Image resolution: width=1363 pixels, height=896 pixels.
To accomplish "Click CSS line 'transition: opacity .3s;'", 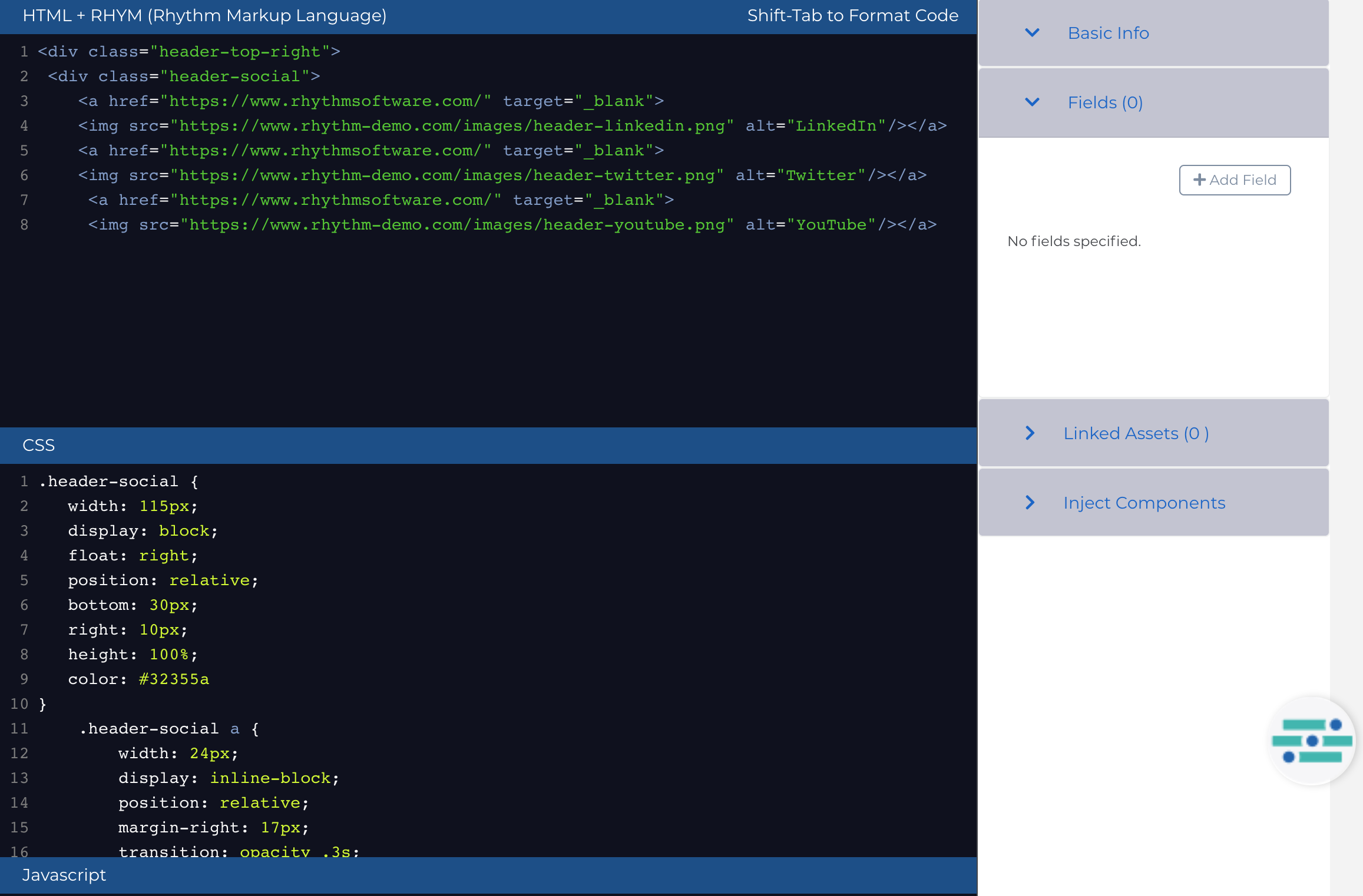I will point(239,851).
